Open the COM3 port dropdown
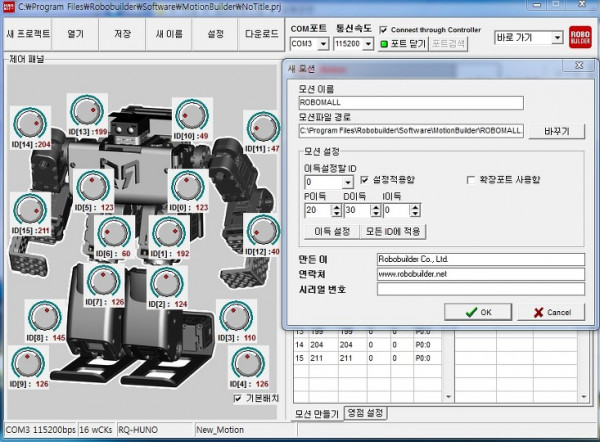Screen dimensions: 600x442 [323, 44]
